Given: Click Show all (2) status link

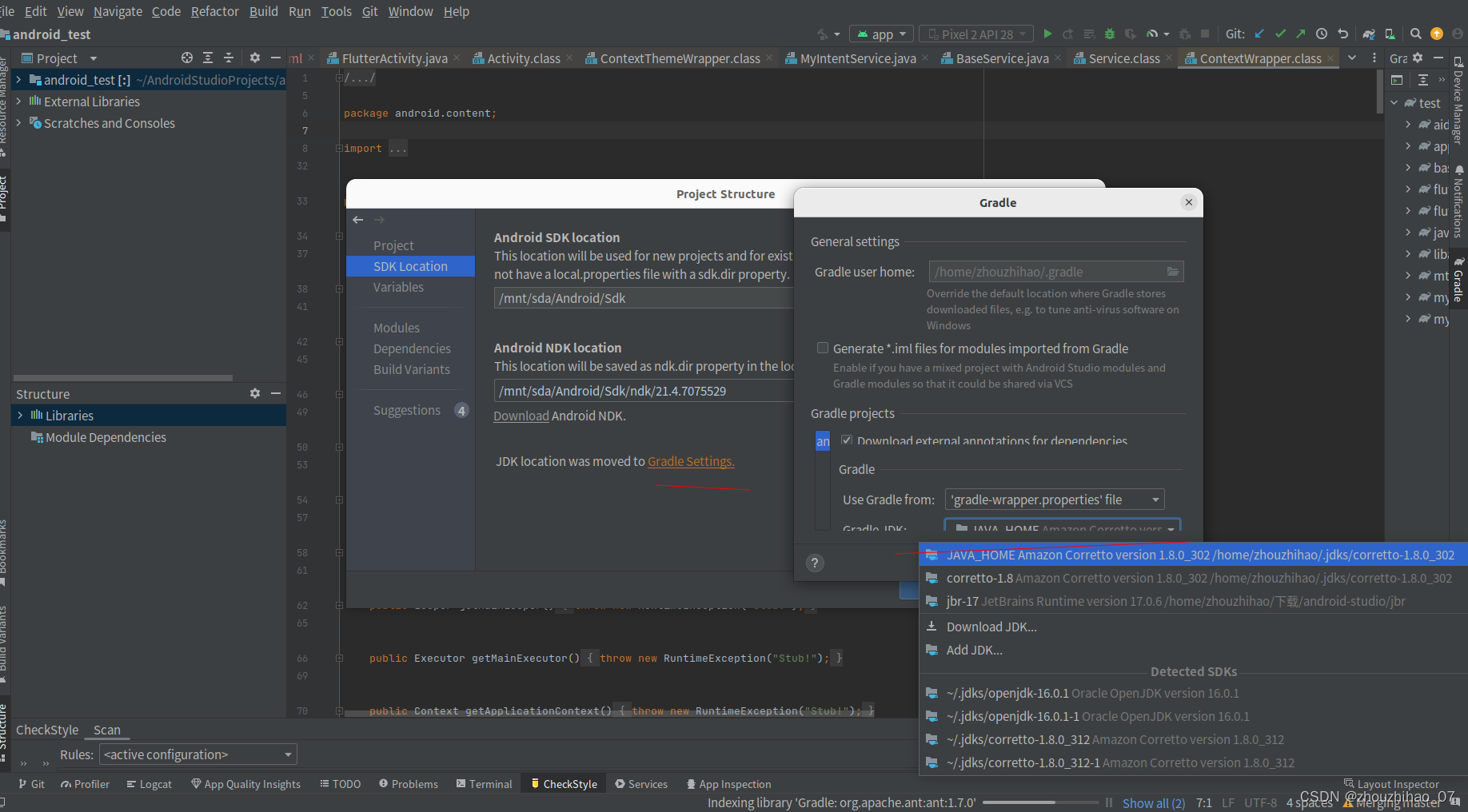Looking at the screenshot, I should pyautogui.click(x=1154, y=802).
